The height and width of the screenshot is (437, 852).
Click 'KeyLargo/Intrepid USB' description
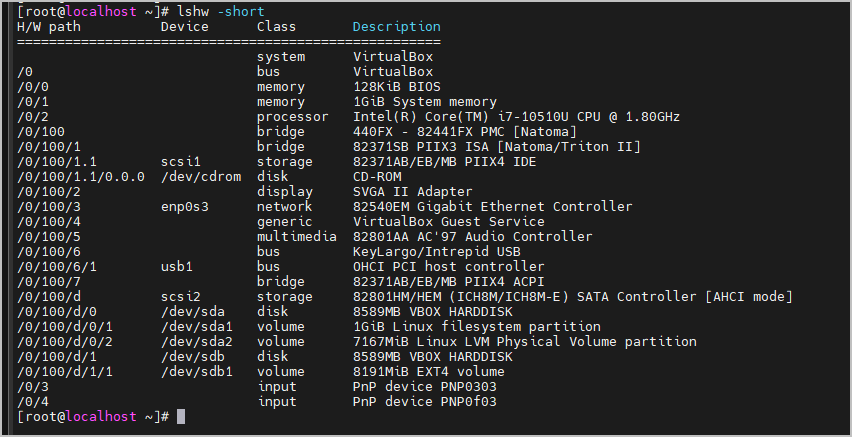(437, 252)
